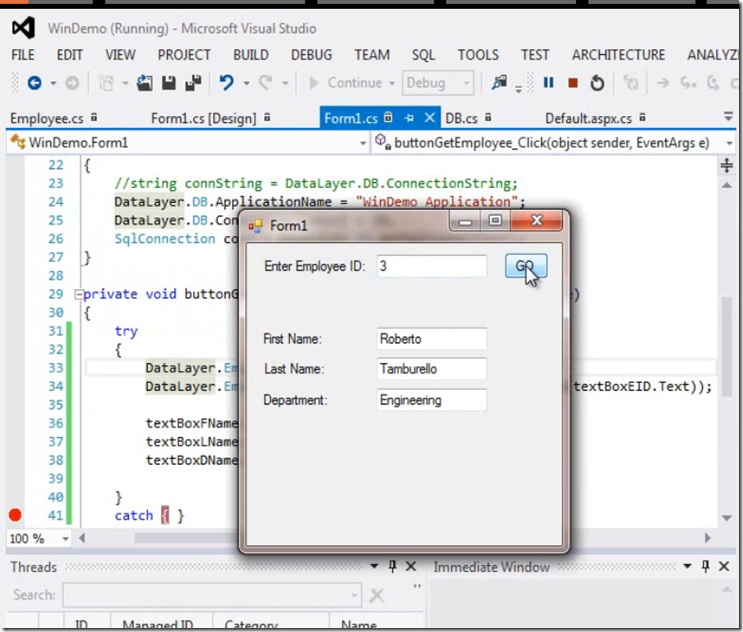Click the Save All icon
This screenshot has width=743, height=632.
193,83
